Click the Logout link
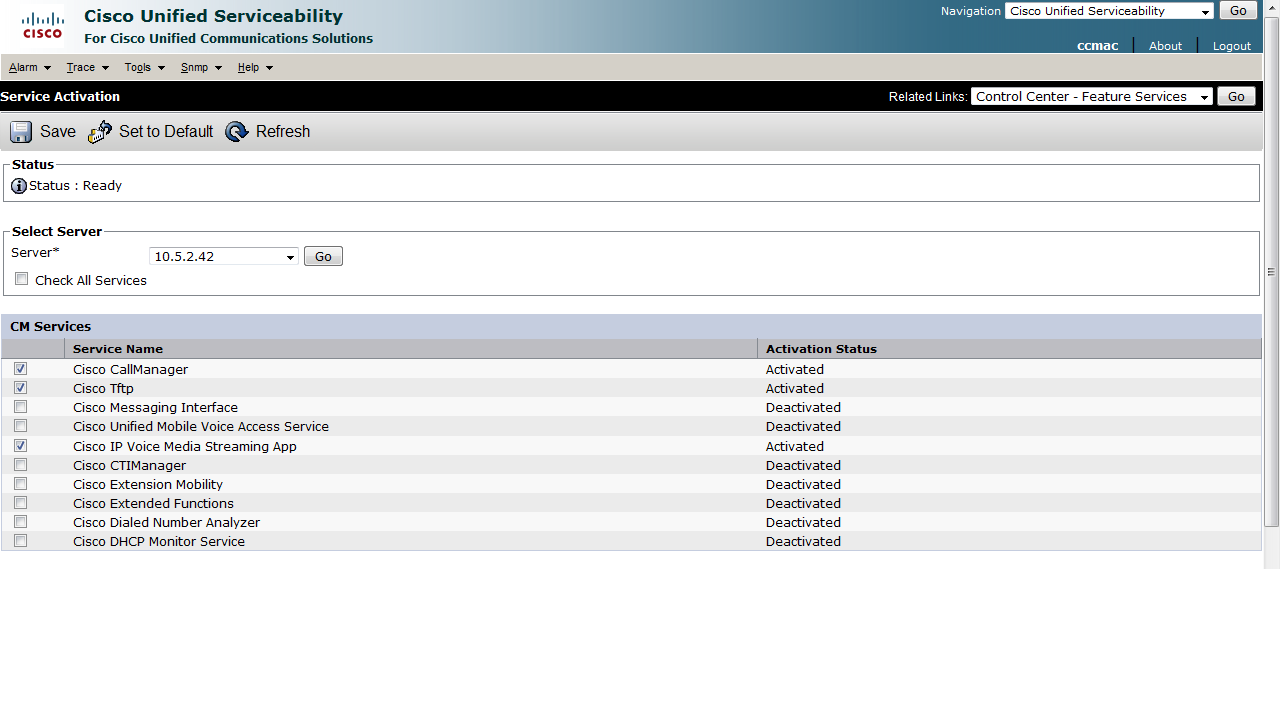Image resolution: width=1280 pixels, height=701 pixels. coord(1231,46)
